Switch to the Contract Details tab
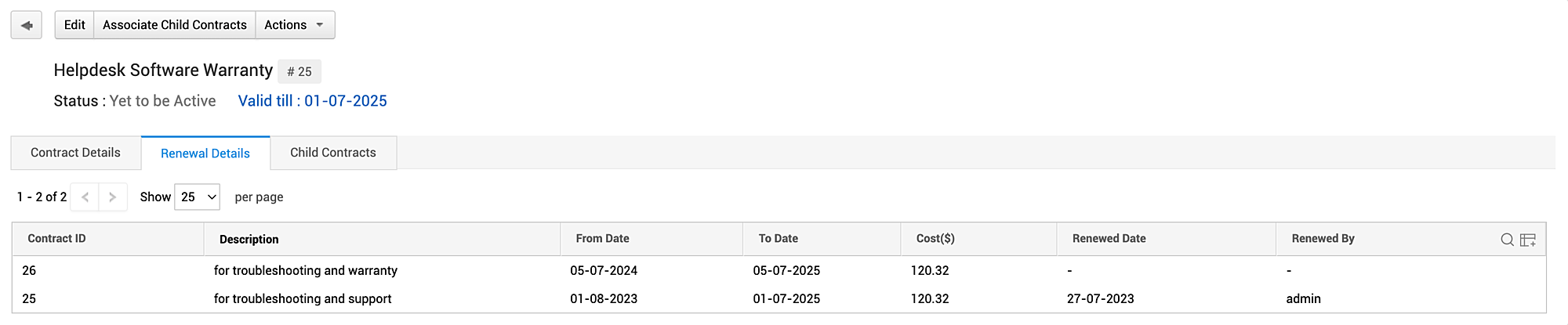 [x=75, y=153]
